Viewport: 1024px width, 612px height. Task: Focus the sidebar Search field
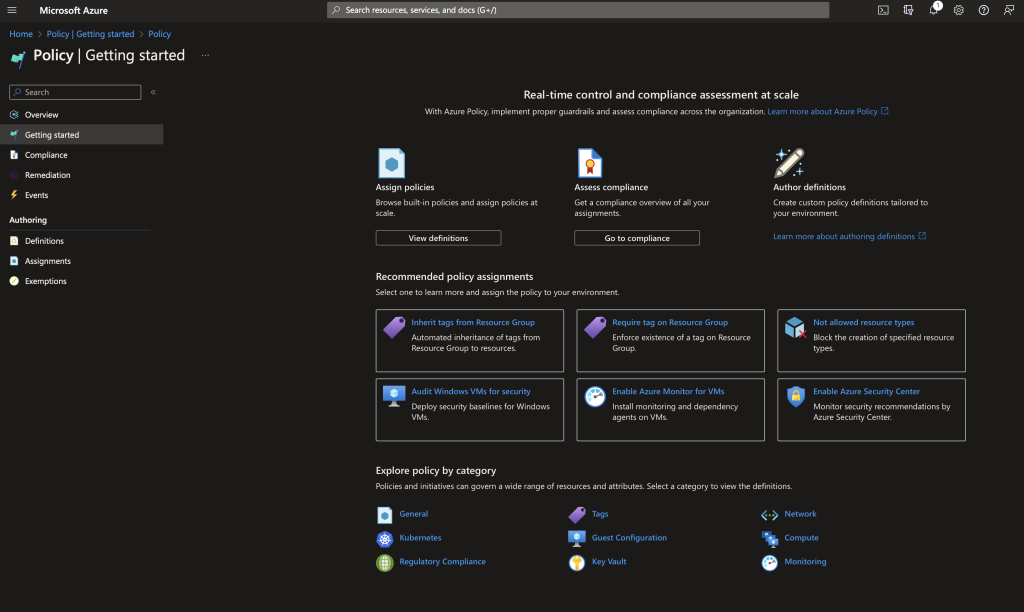[x=75, y=92]
